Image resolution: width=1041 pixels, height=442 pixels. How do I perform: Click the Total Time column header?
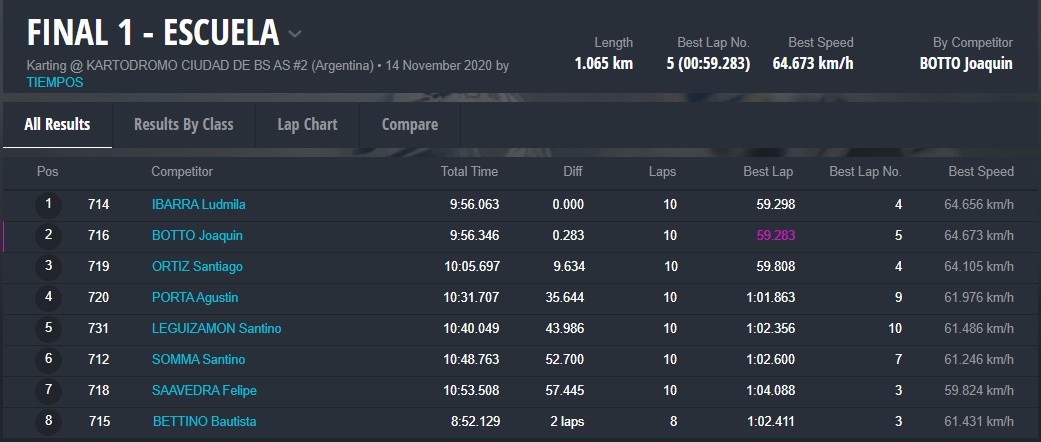469,172
